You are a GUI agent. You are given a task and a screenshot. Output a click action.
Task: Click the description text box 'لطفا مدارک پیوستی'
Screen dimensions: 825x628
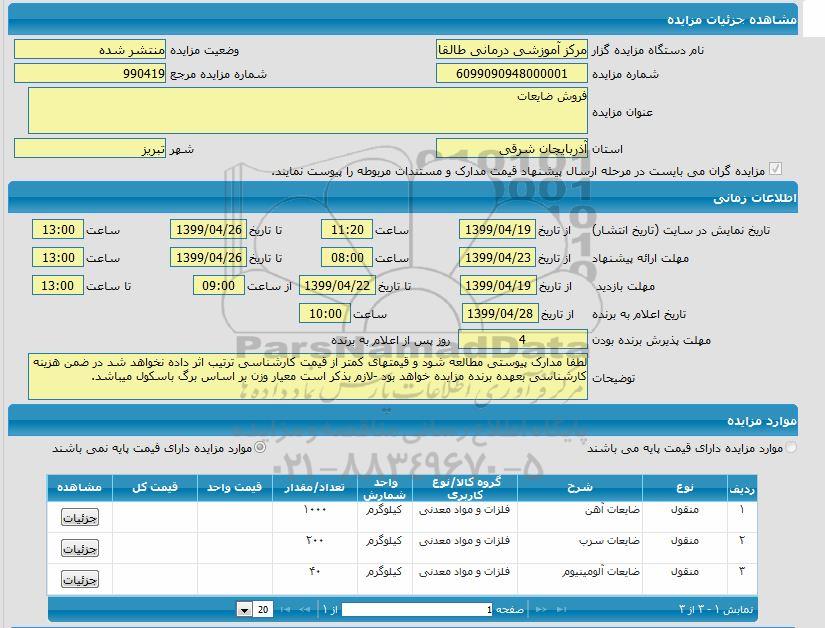[308, 376]
